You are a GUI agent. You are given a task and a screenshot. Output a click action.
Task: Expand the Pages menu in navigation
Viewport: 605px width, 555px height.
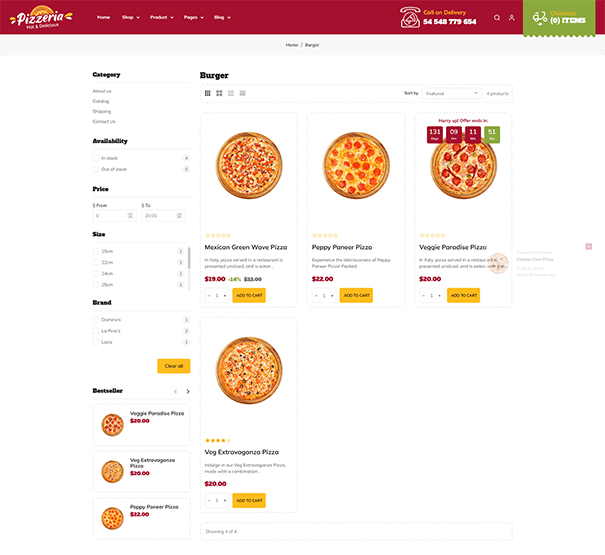pyautogui.click(x=194, y=17)
